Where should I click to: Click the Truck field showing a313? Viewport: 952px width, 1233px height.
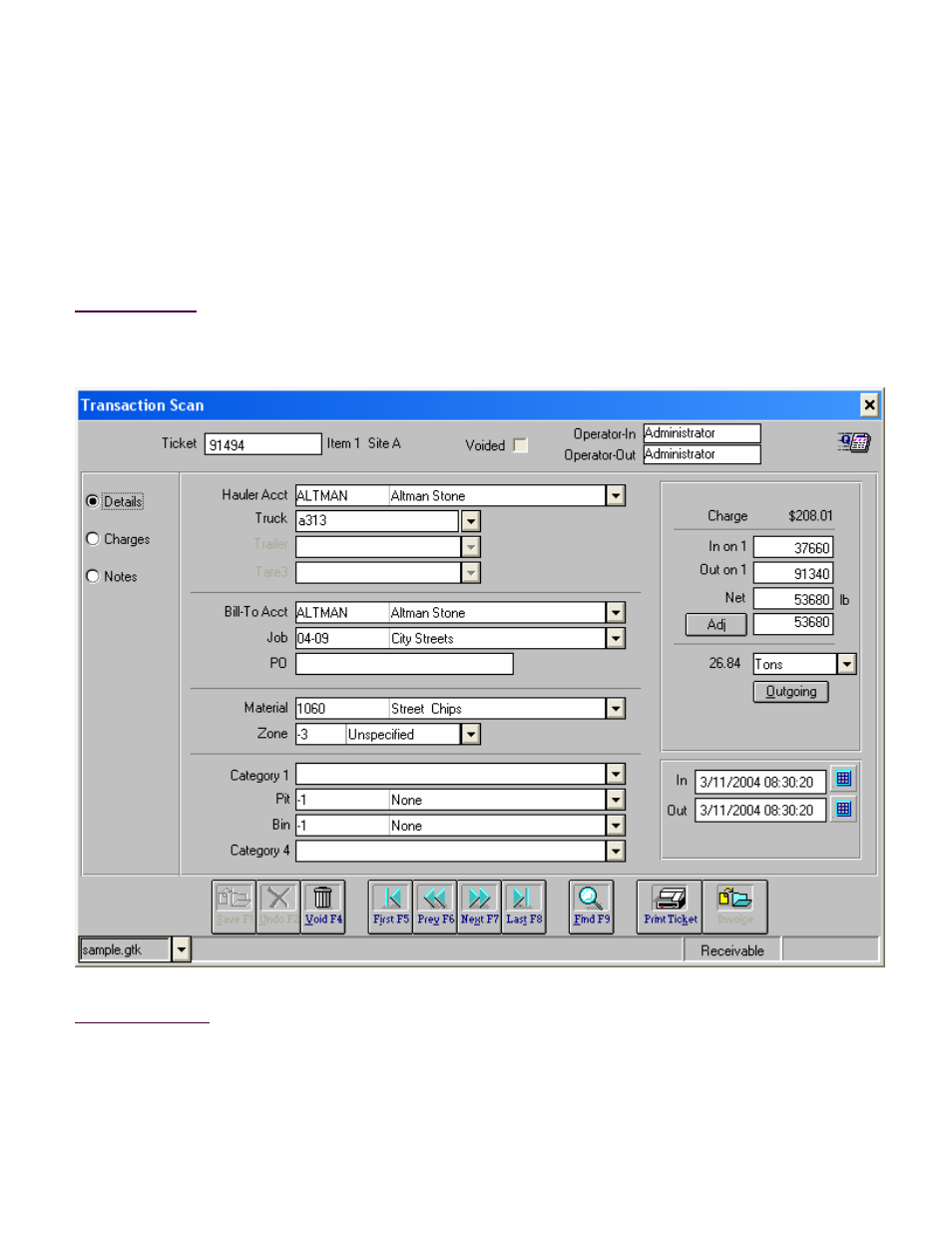[377, 521]
